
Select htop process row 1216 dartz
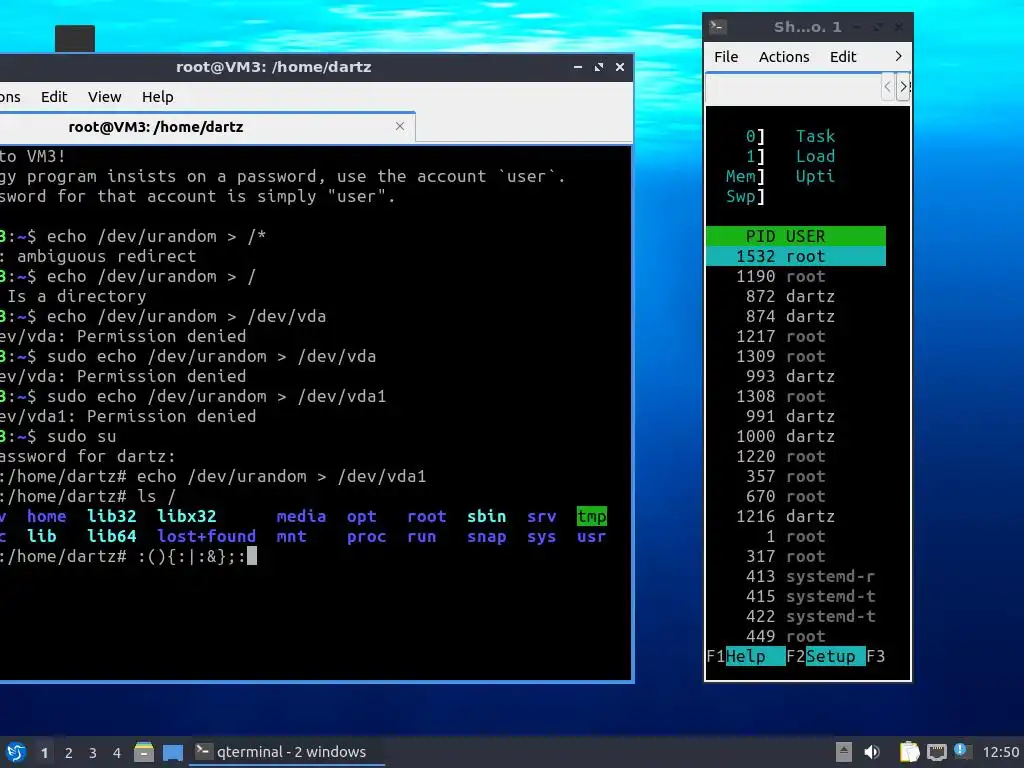(795, 517)
